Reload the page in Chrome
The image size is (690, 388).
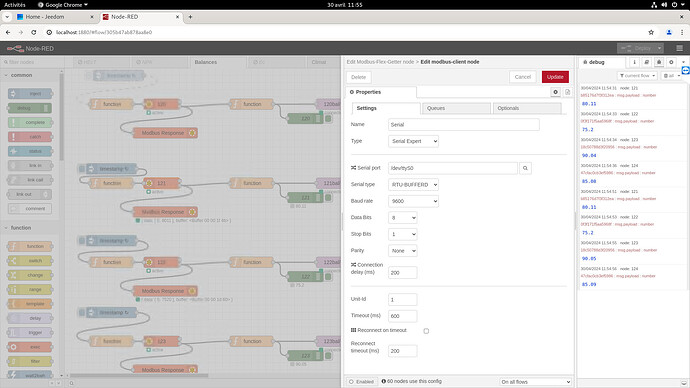tap(33, 32)
